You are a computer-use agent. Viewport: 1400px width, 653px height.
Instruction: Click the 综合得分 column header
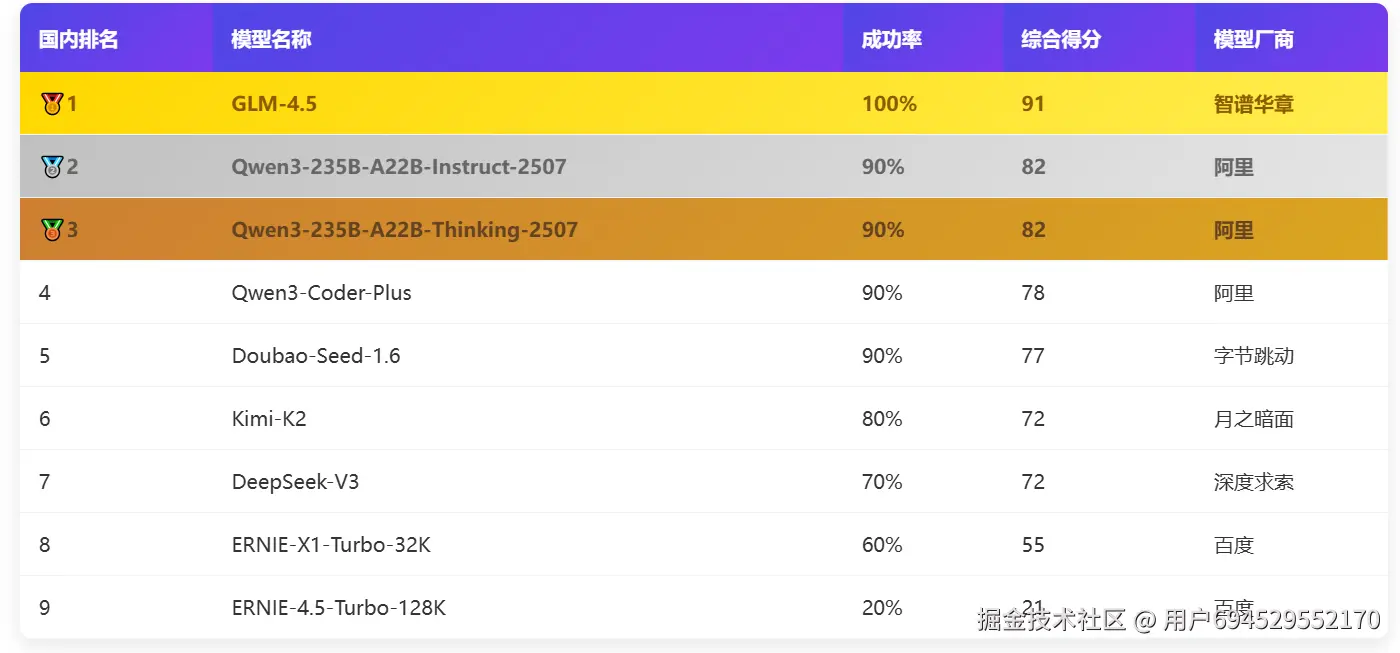(1060, 39)
